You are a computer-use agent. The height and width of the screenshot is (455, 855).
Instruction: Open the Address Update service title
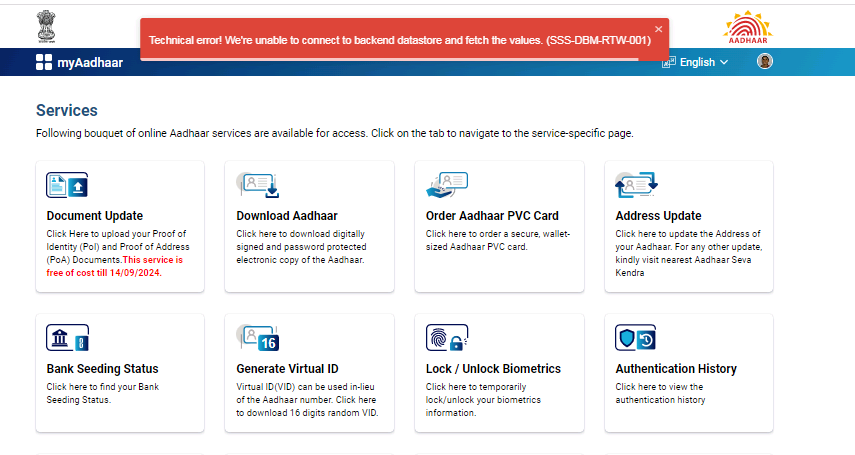click(x=659, y=215)
